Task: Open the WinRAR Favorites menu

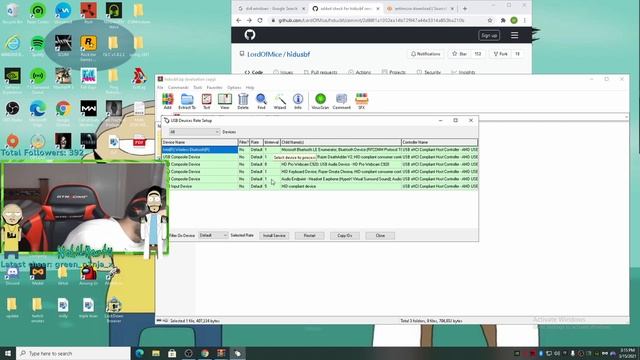Action: click(x=214, y=87)
